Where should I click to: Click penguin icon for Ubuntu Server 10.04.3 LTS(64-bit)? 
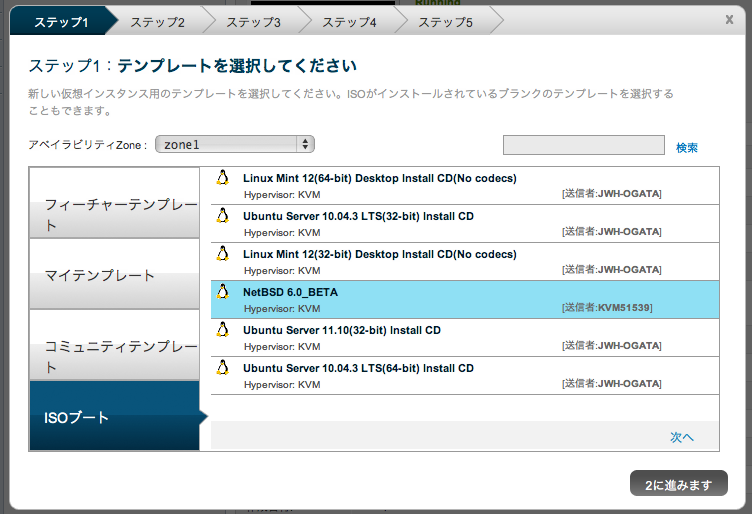coord(223,367)
